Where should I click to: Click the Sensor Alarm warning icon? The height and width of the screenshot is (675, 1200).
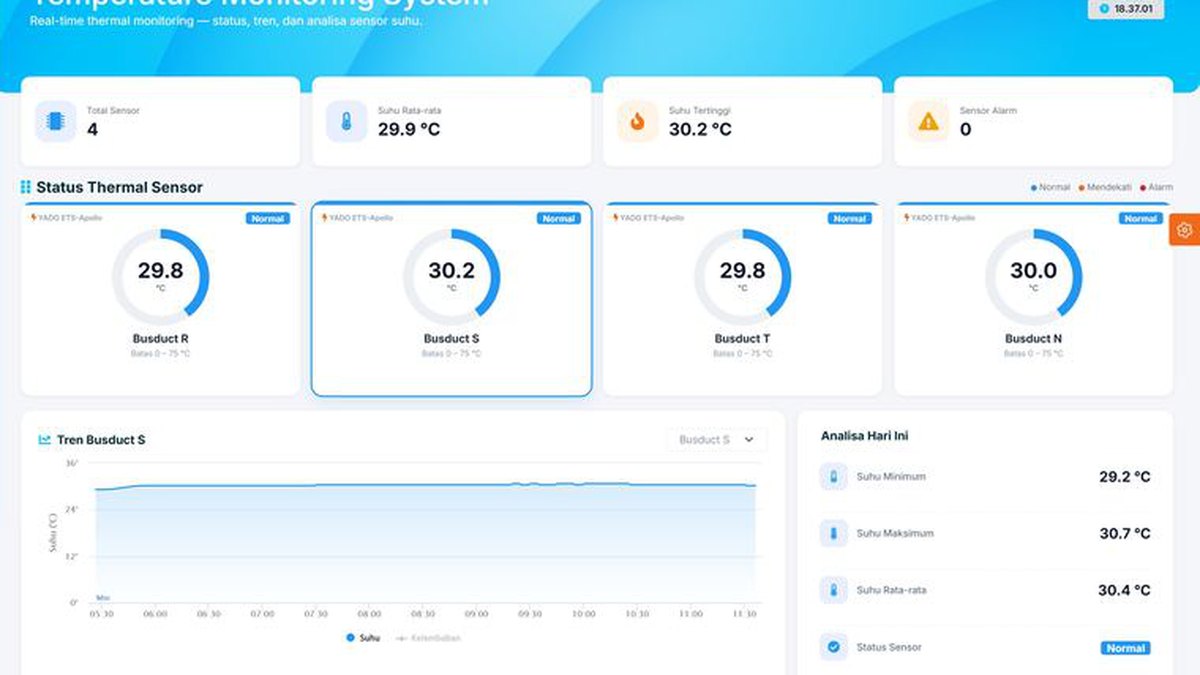(928, 121)
